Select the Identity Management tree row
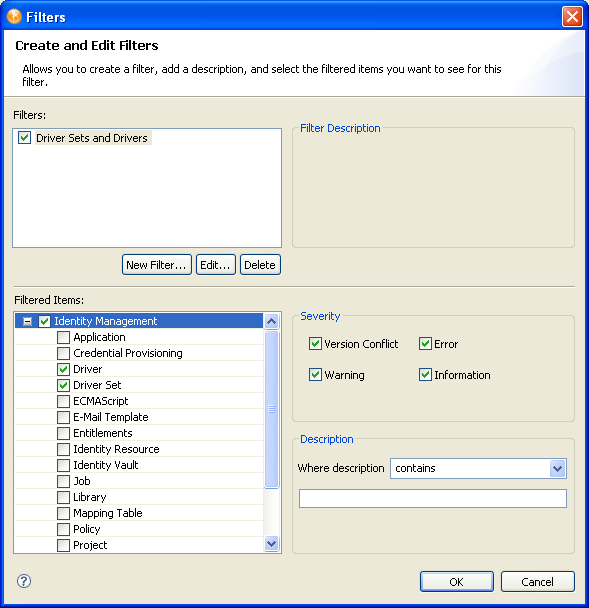 tap(139, 321)
